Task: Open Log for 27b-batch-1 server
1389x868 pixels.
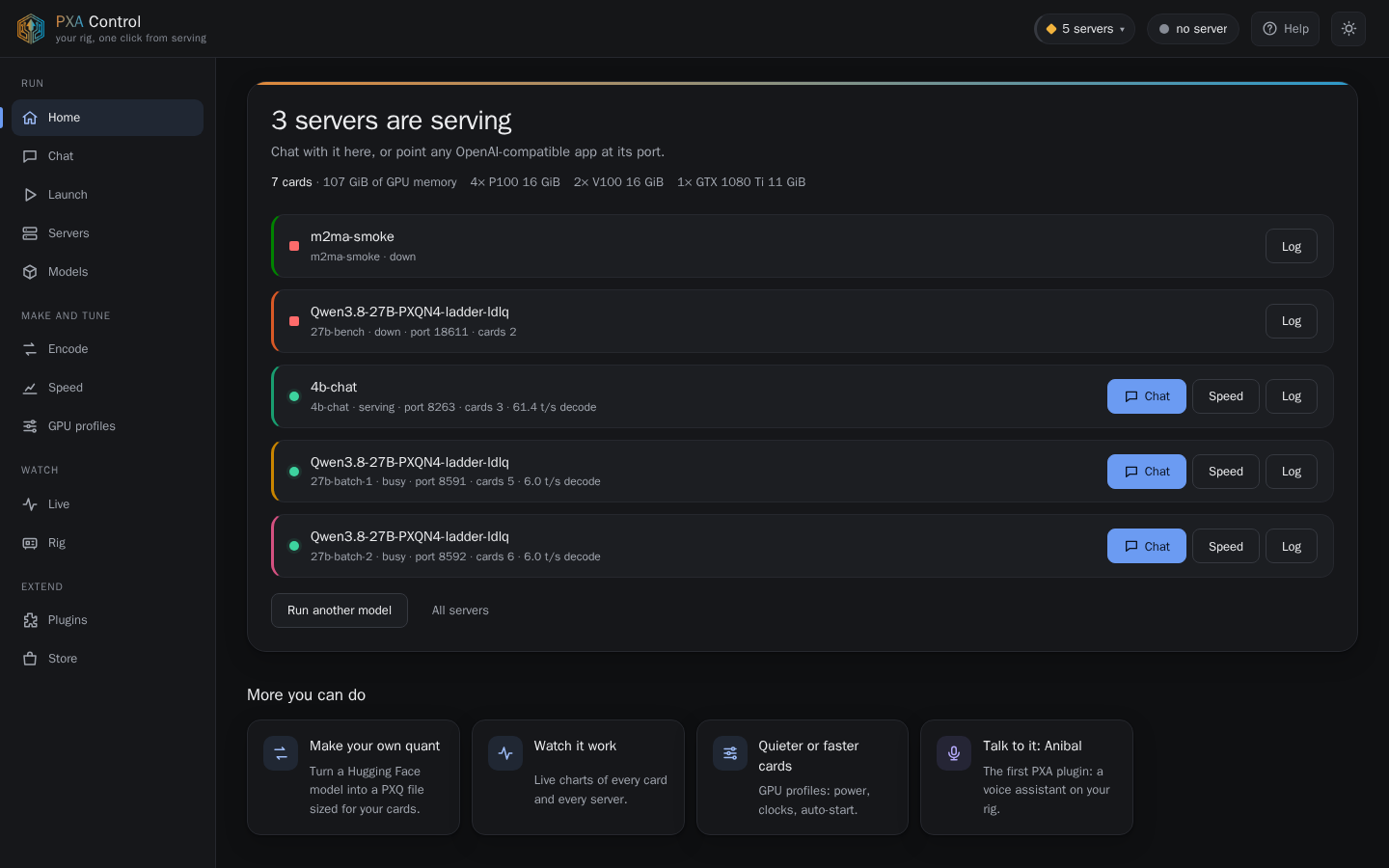Action: tap(1292, 472)
